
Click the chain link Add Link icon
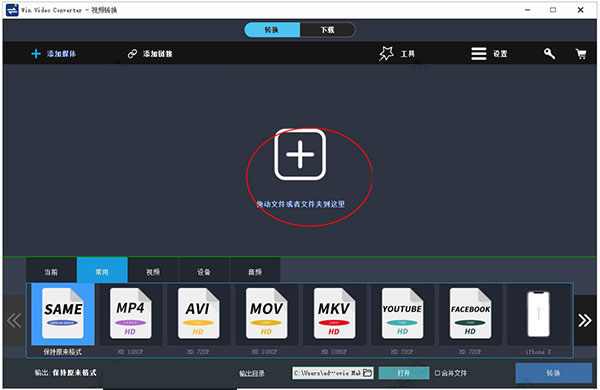click(132, 54)
